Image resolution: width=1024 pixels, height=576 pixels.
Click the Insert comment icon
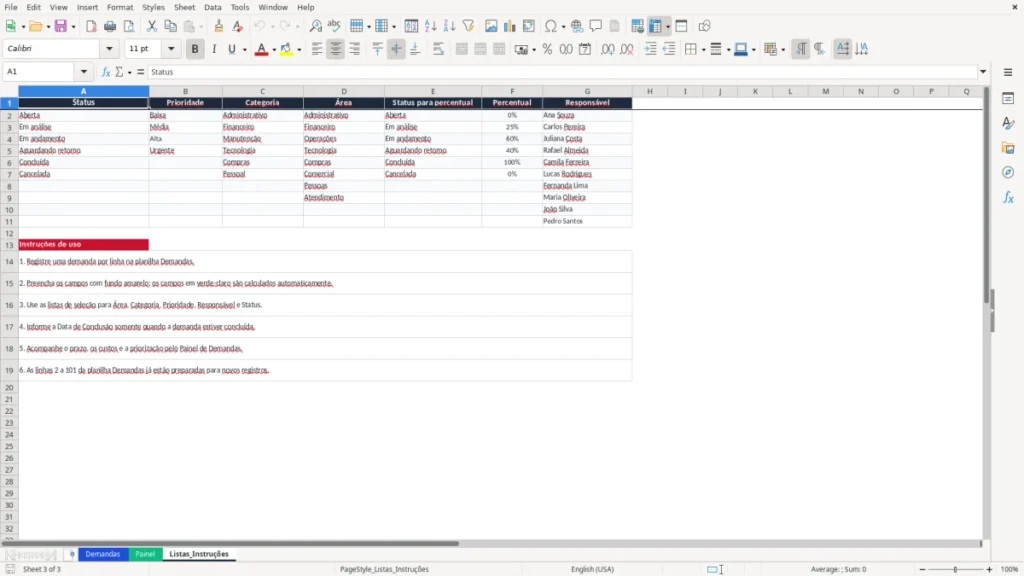[x=596, y=26]
